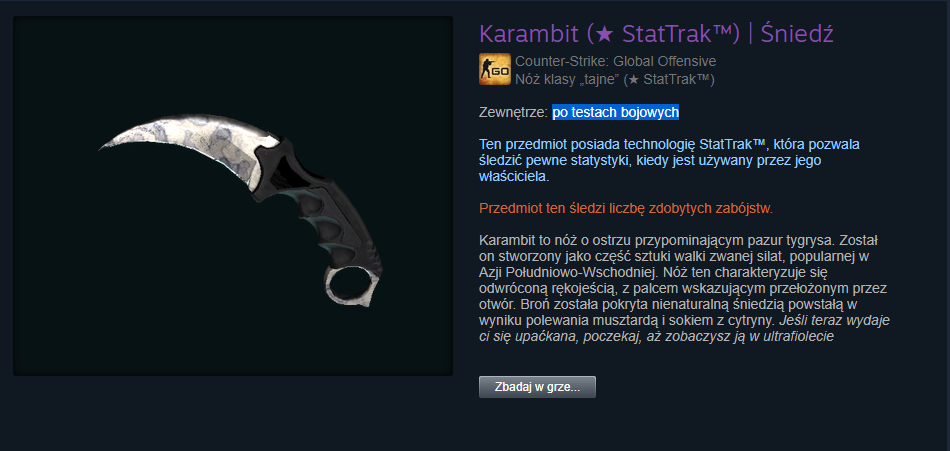
Task: Click the orange kill-tracking text line
Action: pyautogui.click(x=626, y=209)
